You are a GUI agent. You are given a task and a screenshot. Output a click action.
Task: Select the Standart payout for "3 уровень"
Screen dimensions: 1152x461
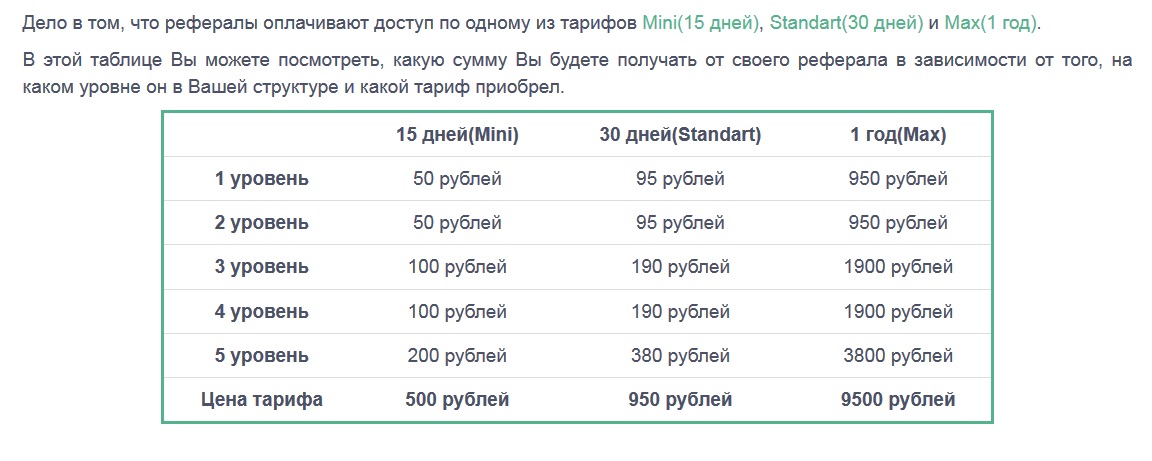[680, 267]
